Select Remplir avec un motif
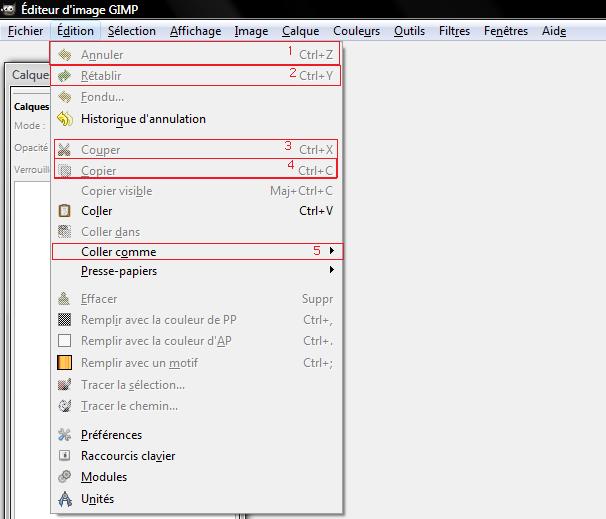This screenshot has width=606, height=519. pyautogui.click(x=197, y=362)
